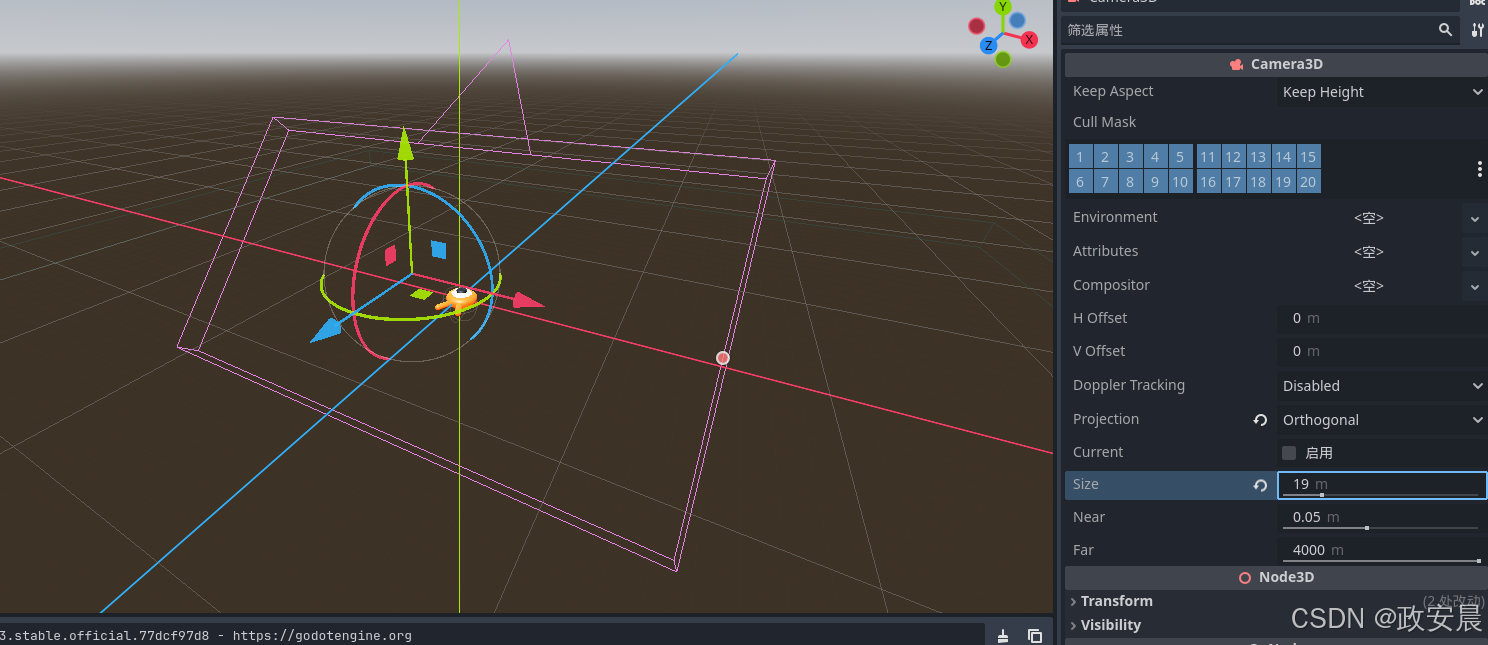Image resolution: width=1488 pixels, height=645 pixels.
Task: Click the Y axis on the view gizmo
Action: click(x=1003, y=8)
